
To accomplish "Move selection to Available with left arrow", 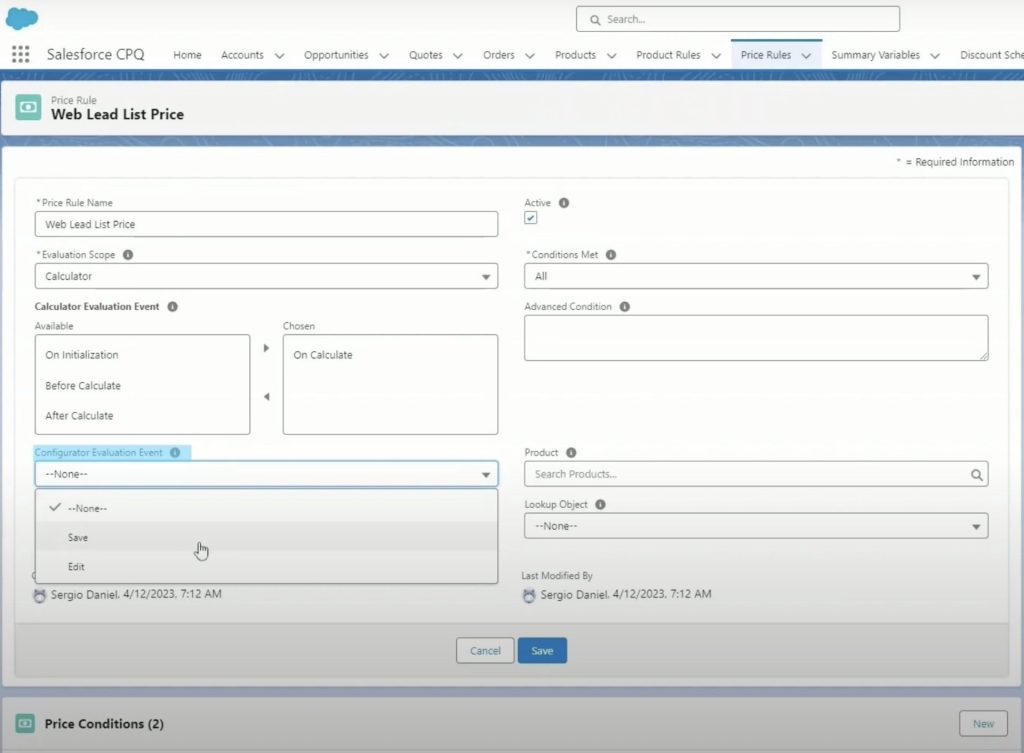I will (266, 397).
